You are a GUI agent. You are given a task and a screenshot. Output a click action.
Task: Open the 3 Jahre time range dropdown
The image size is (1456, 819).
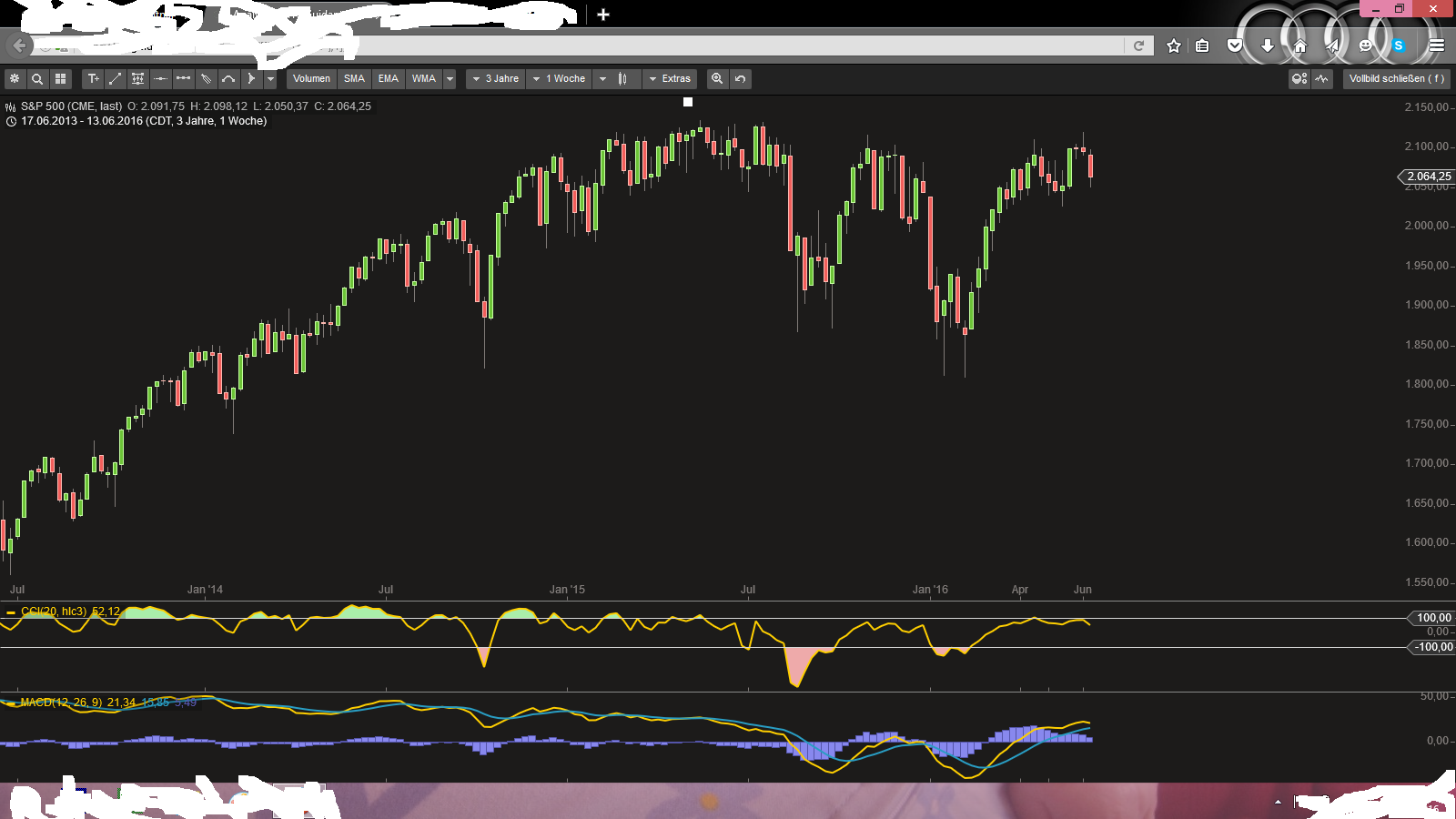(496, 79)
